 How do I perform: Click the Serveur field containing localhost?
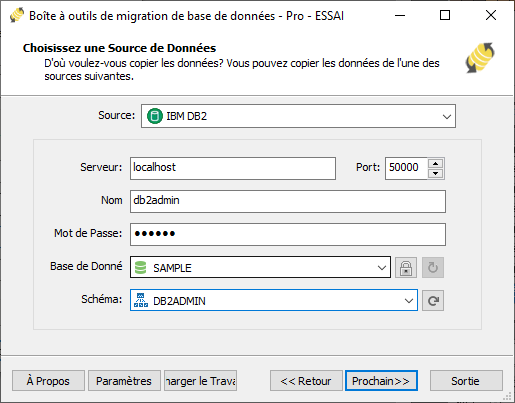233,168
